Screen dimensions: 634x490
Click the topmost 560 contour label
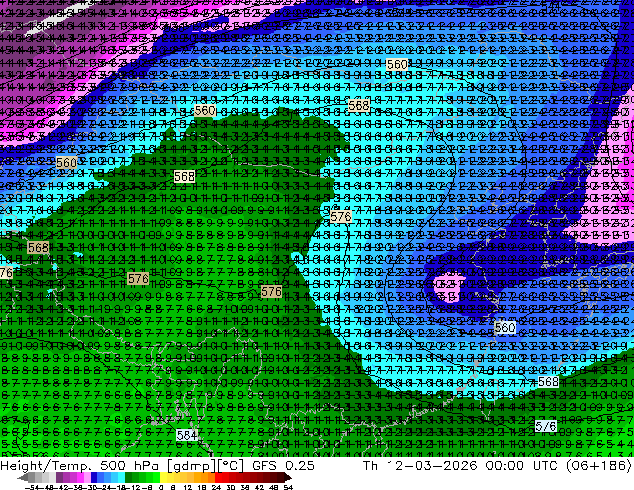[x=397, y=65]
